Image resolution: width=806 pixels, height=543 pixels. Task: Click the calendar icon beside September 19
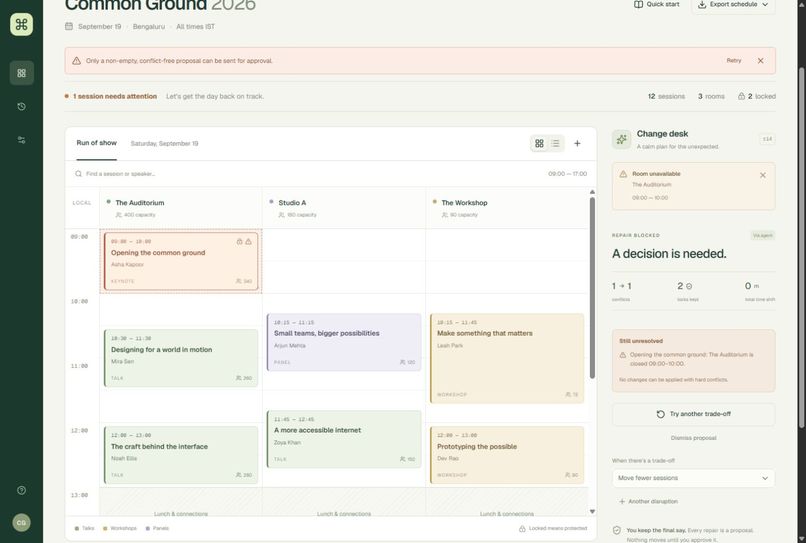tap(69, 26)
